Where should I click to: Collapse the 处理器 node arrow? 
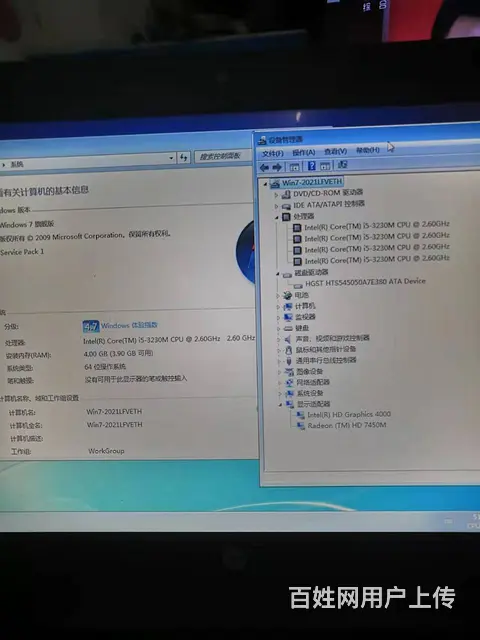point(276,218)
